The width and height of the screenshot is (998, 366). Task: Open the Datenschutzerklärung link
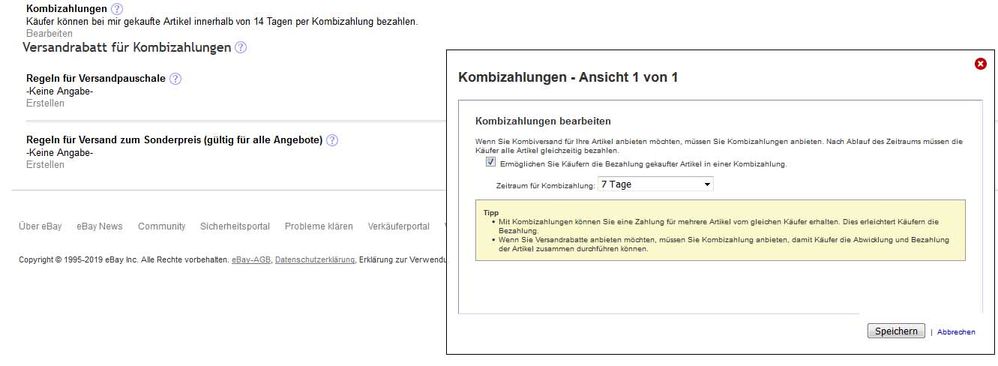(x=314, y=260)
